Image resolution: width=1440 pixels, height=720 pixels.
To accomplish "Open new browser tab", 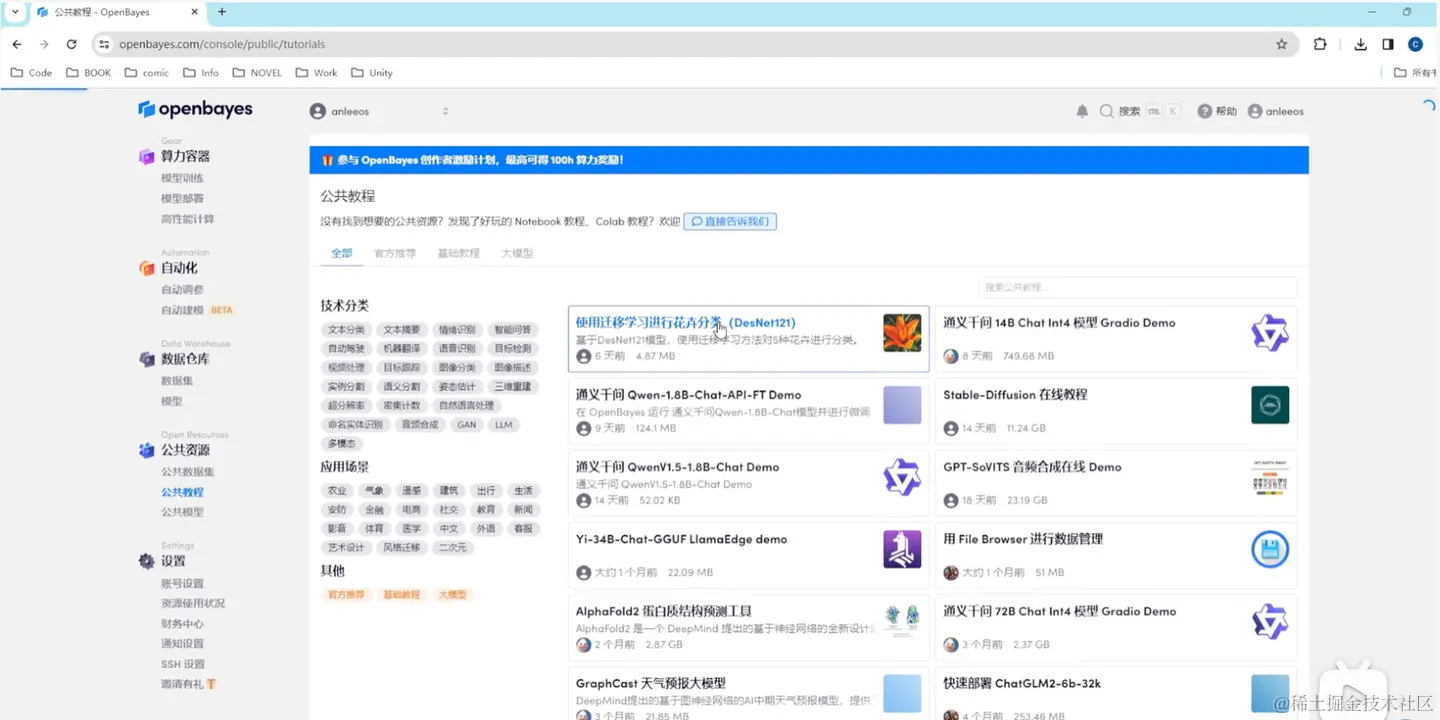I will pos(222,12).
